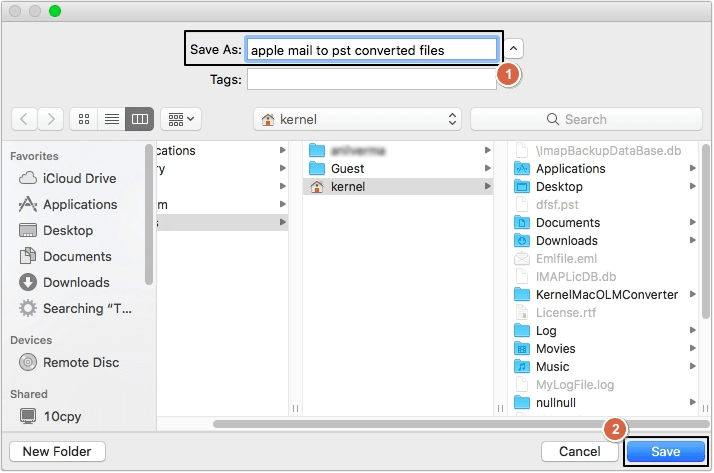
Task: Open the item grouping dropdown
Action: tap(181, 119)
